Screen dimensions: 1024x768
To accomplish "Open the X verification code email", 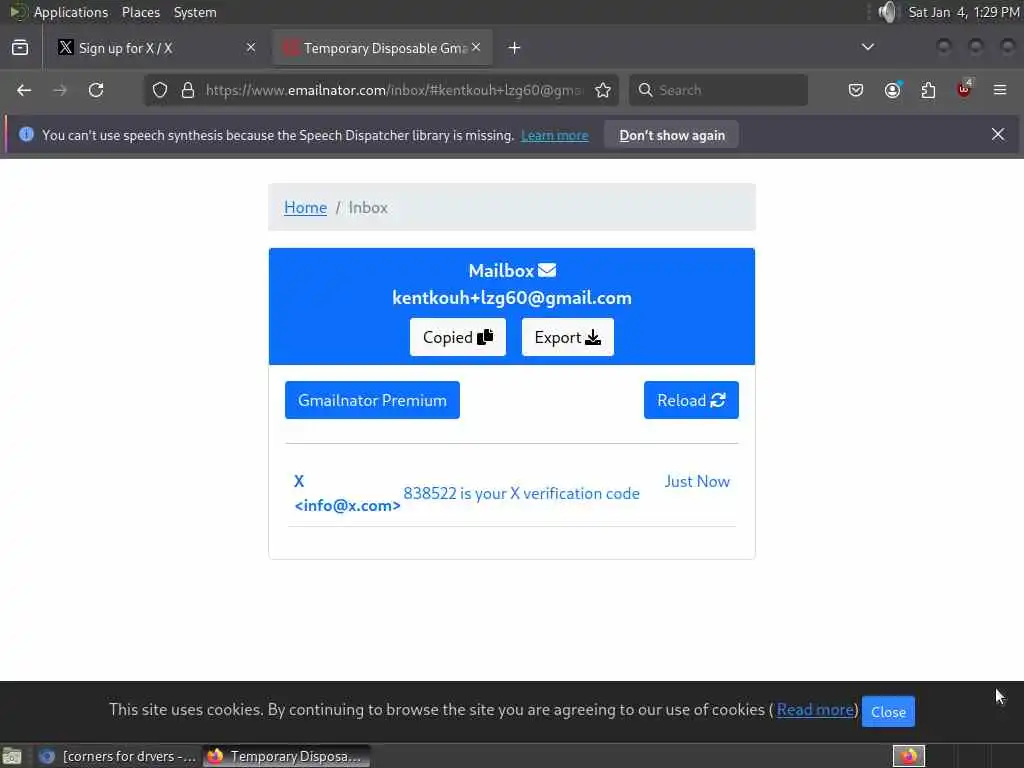I will pyautogui.click(x=521, y=493).
